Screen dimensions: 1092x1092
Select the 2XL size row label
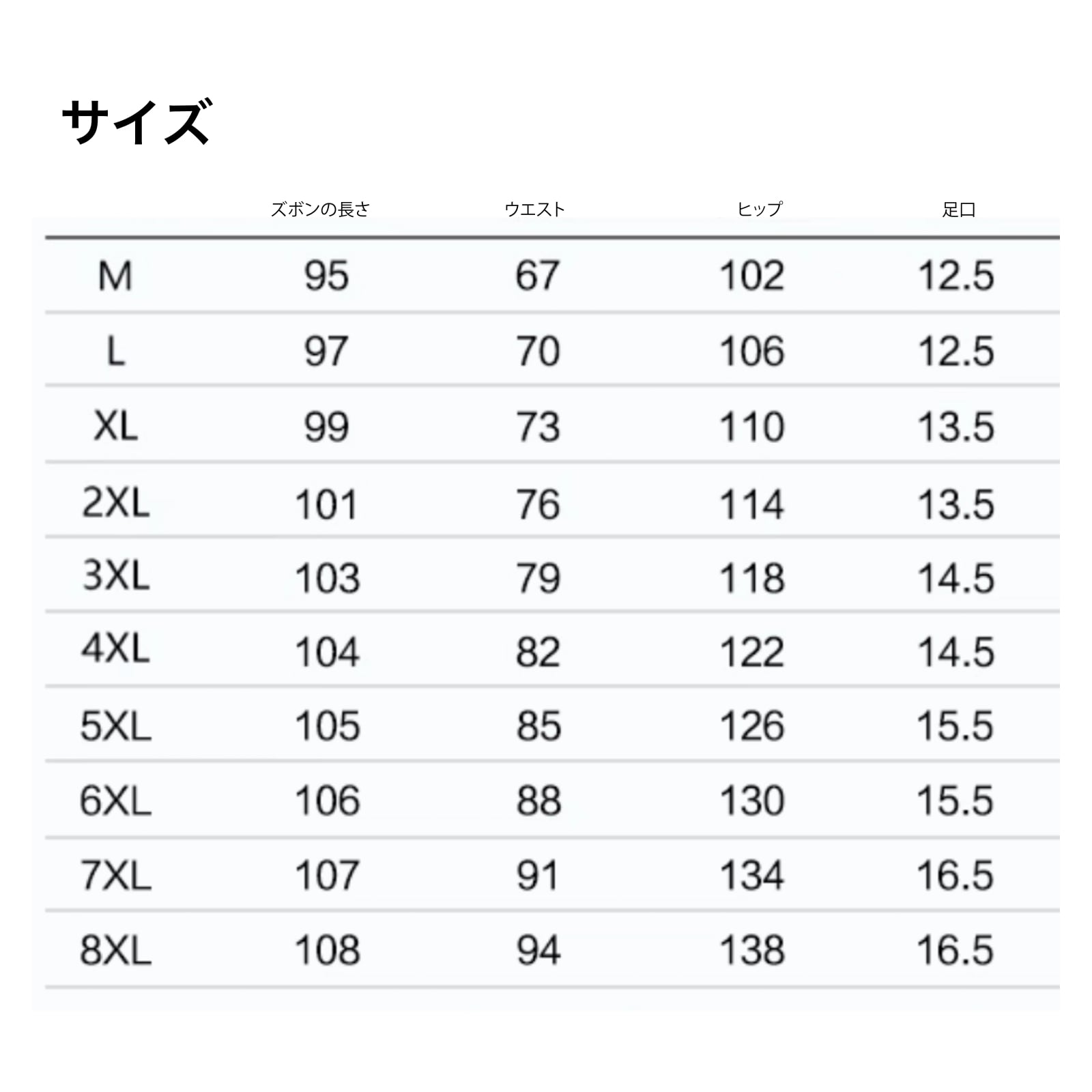tap(115, 504)
